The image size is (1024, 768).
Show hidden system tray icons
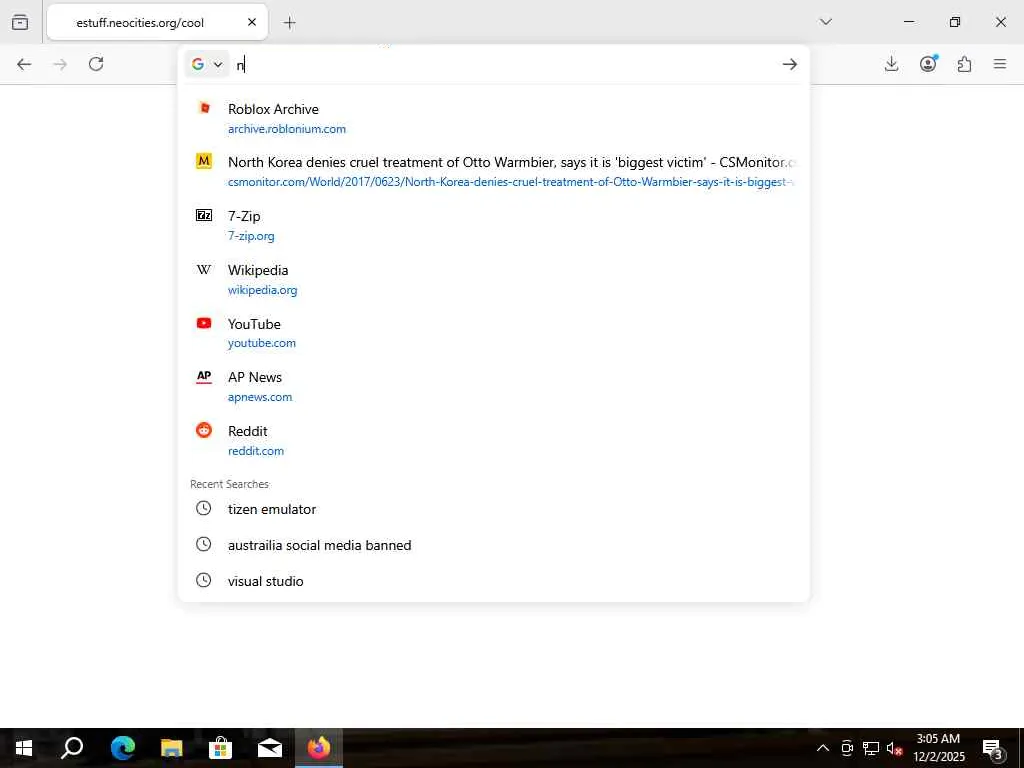pos(823,748)
